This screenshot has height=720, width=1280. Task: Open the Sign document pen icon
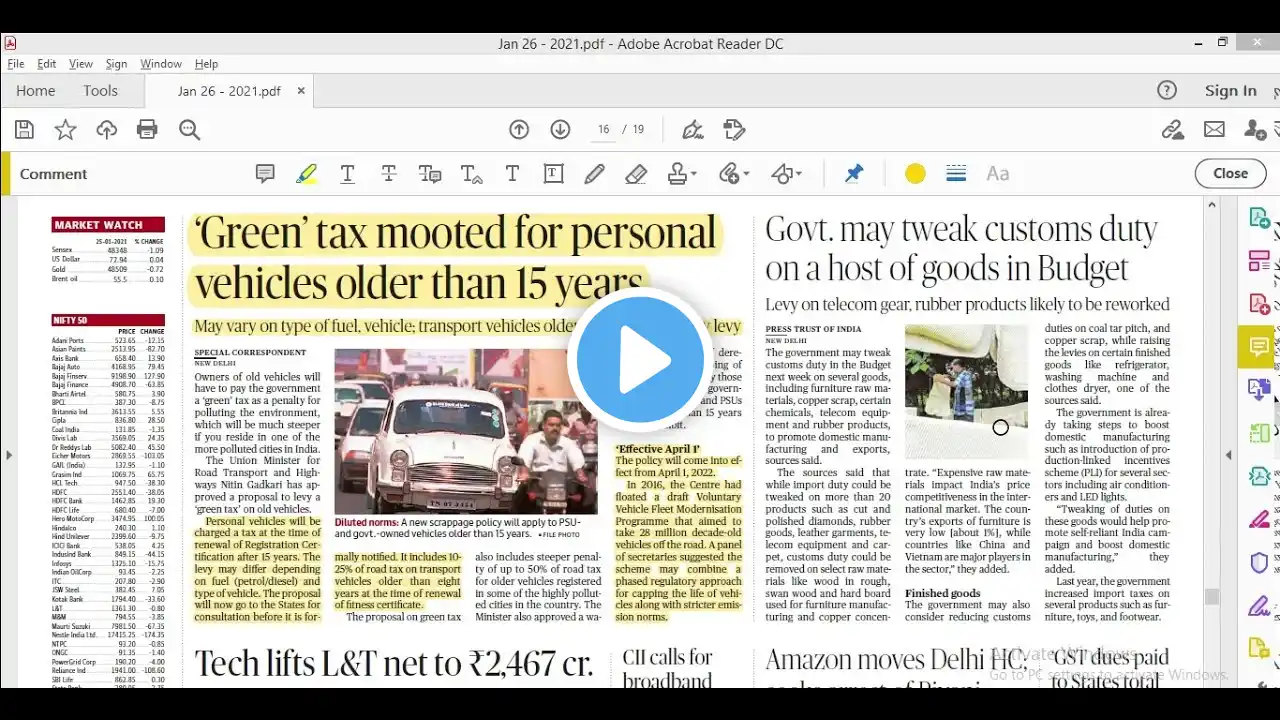point(692,129)
